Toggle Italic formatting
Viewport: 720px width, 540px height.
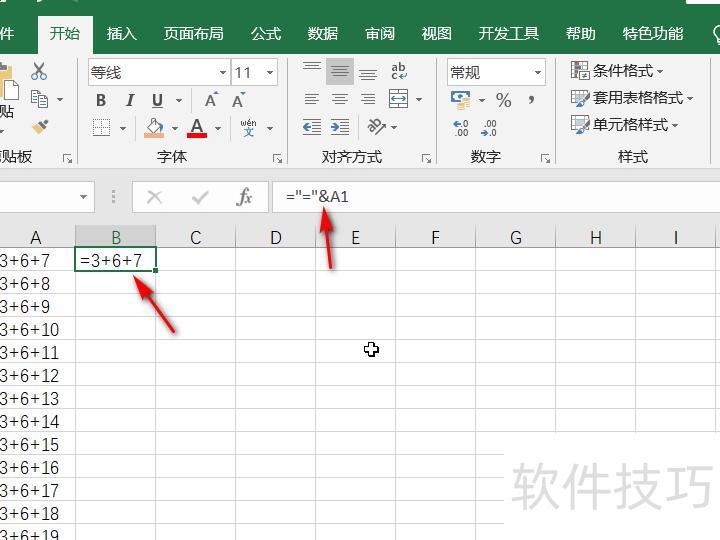pyautogui.click(x=130, y=100)
